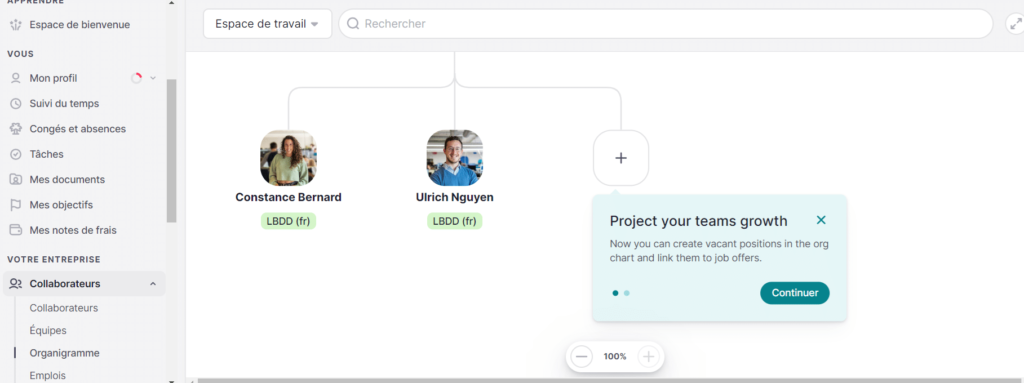
Task: Open the Équipes sub-item
Action: (48, 331)
